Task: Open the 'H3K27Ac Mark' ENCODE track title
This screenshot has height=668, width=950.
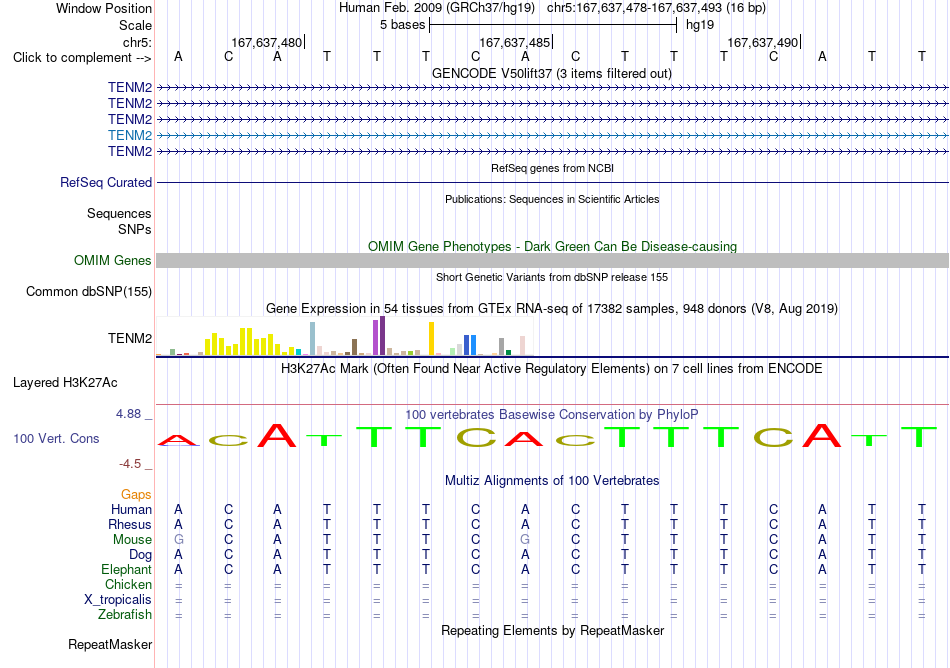Action: (x=552, y=369)
